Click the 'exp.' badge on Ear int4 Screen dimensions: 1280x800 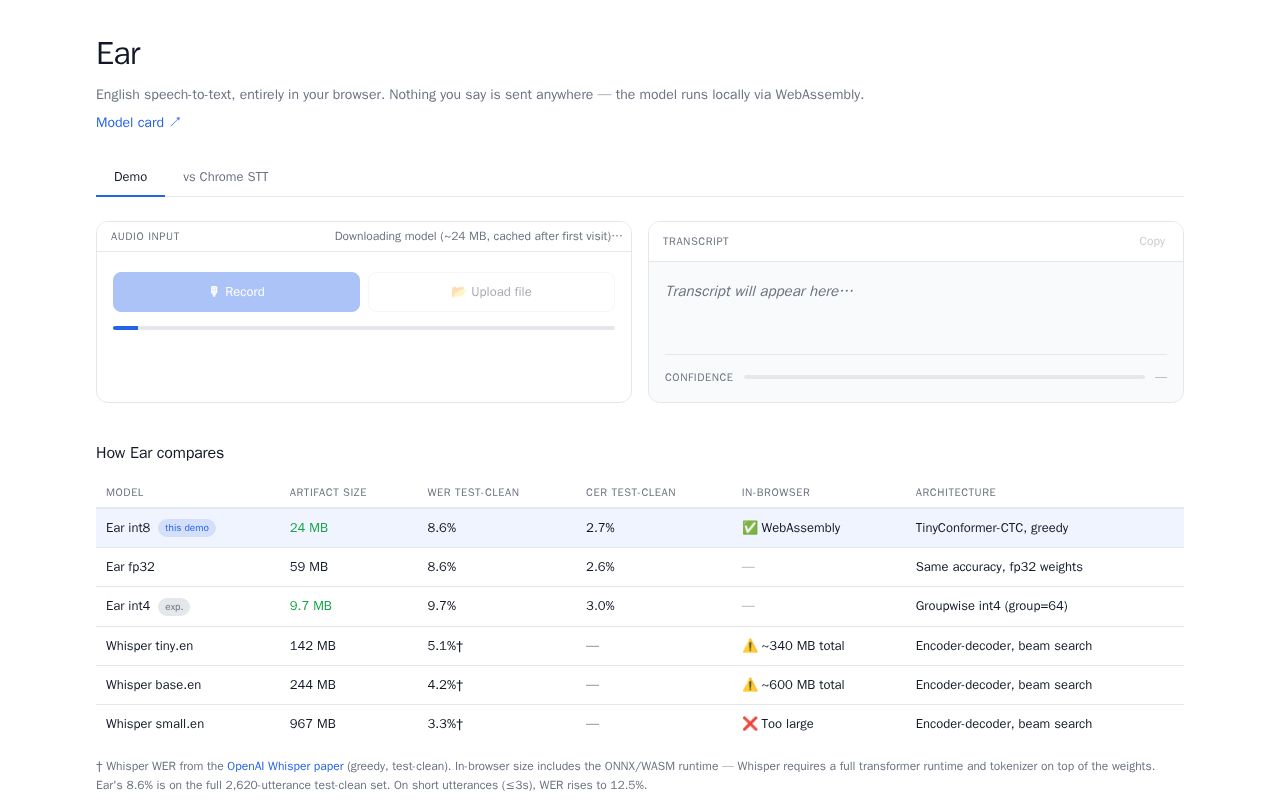(x=174, y=606)
